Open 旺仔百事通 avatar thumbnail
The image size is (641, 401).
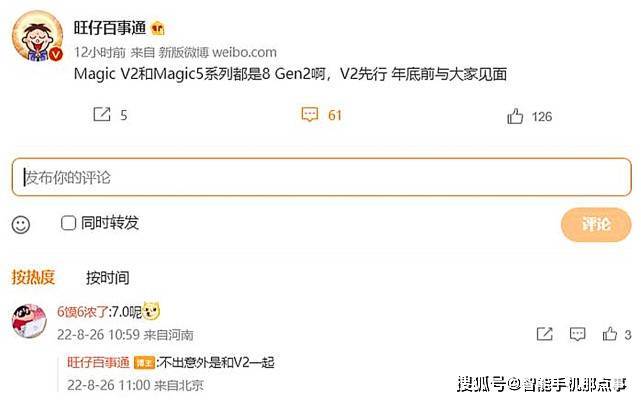pos(38,36)
